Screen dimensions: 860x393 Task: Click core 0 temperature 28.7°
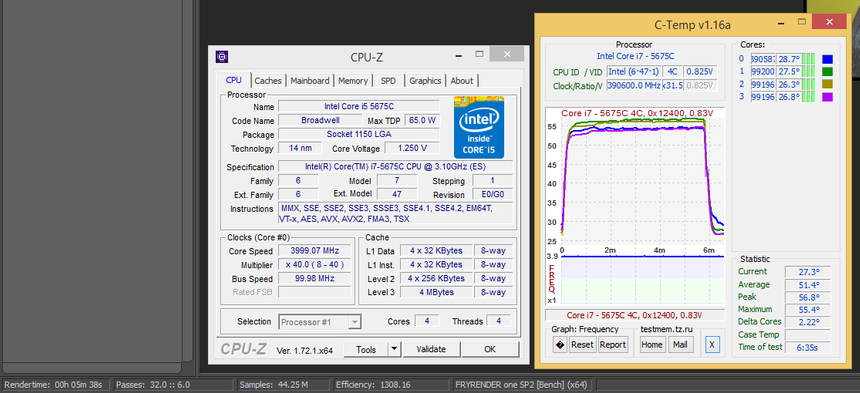(789, 59)
